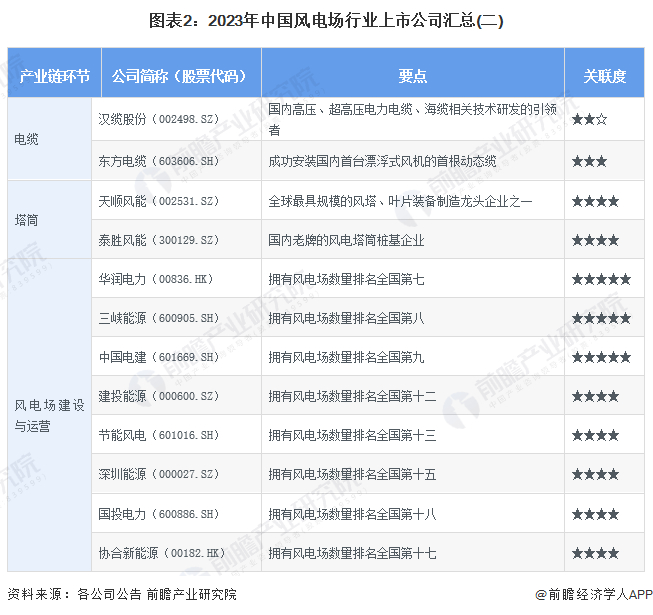Click the star rating for 天顺风能
Viewport: 653px width, 615px height.
[596, 202]
